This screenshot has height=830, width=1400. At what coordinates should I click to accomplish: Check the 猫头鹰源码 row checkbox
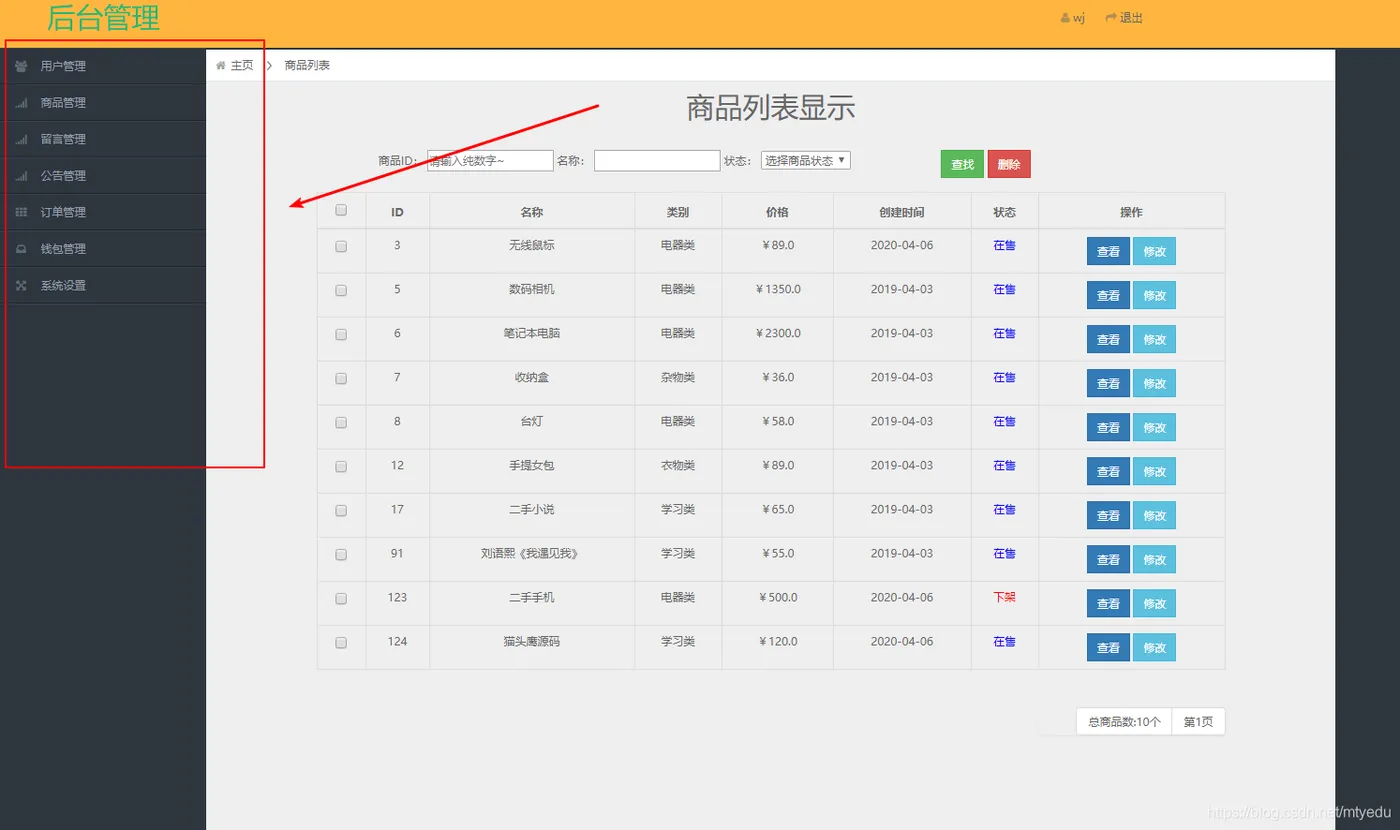341,643
